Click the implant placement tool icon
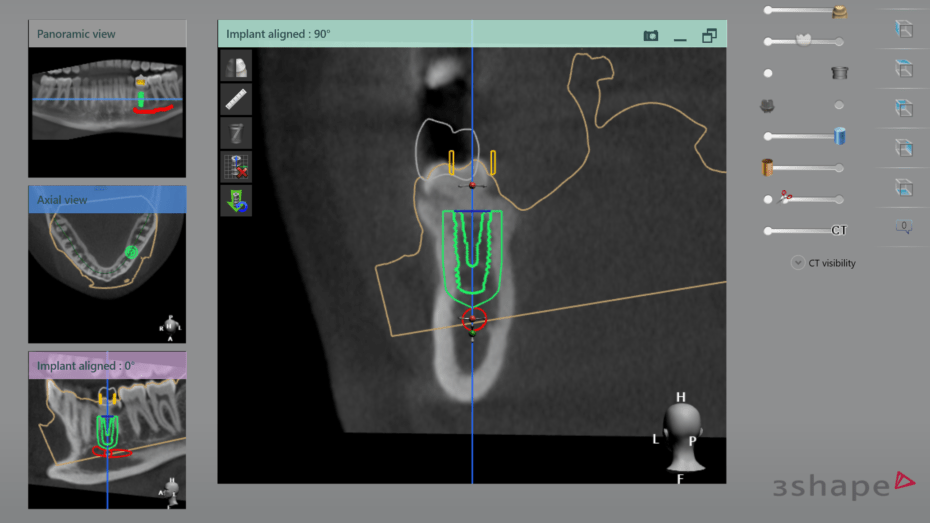Image resolution: width=930 pixels, height=523 pixels. (x=236, y=133)
